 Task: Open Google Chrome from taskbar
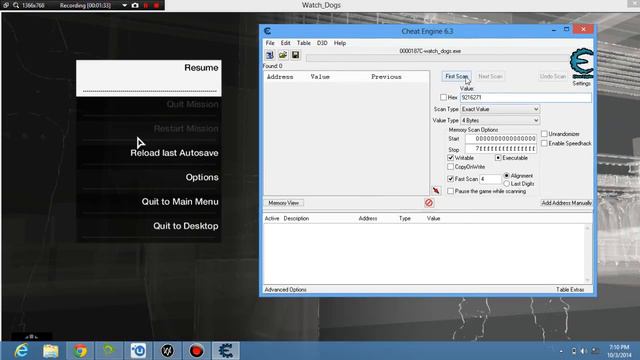[80, 351]
